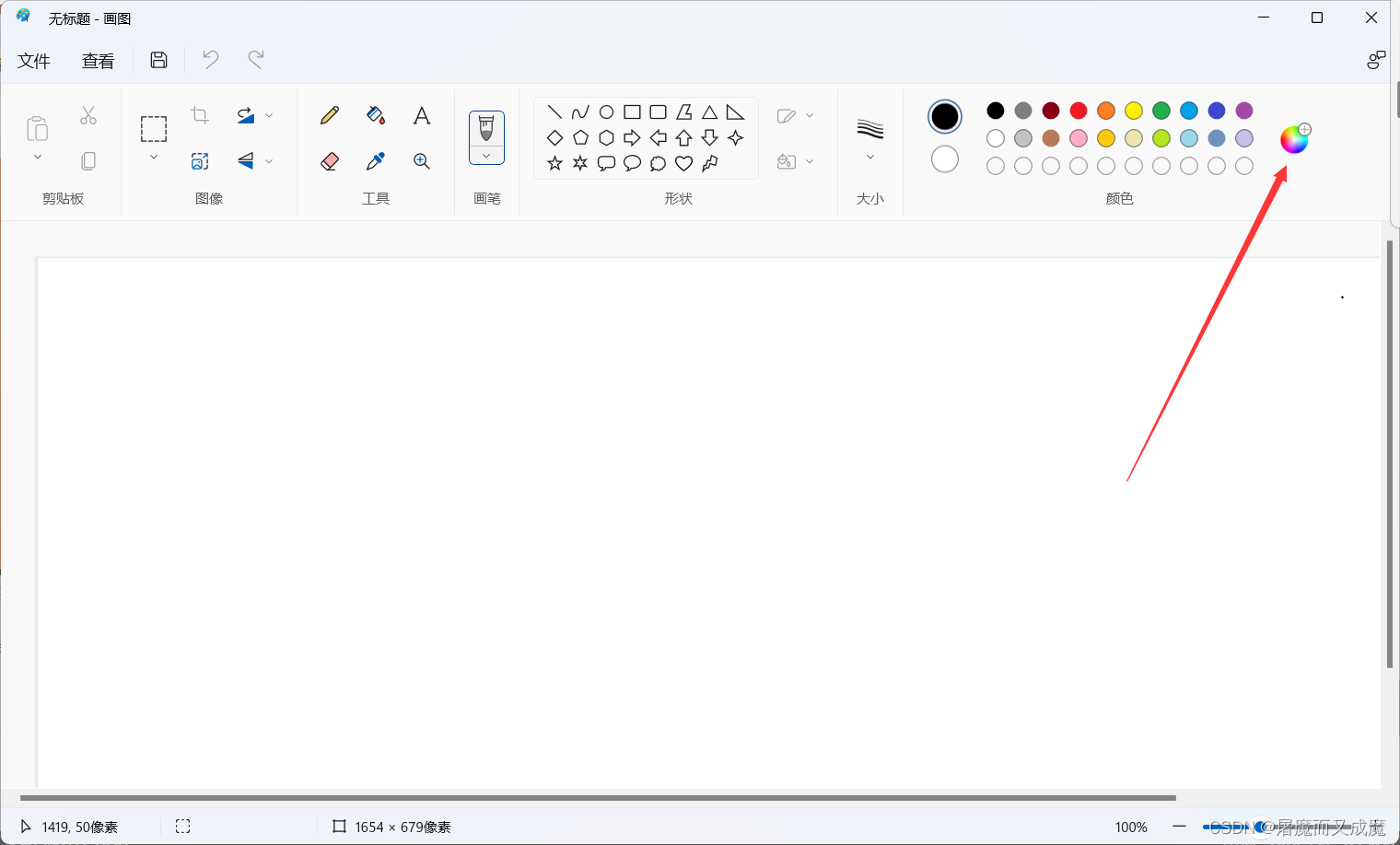This screenshot has width=1400, height=845.
Task: Select the Color picker eyedropper tool
Action: [376, 161]
